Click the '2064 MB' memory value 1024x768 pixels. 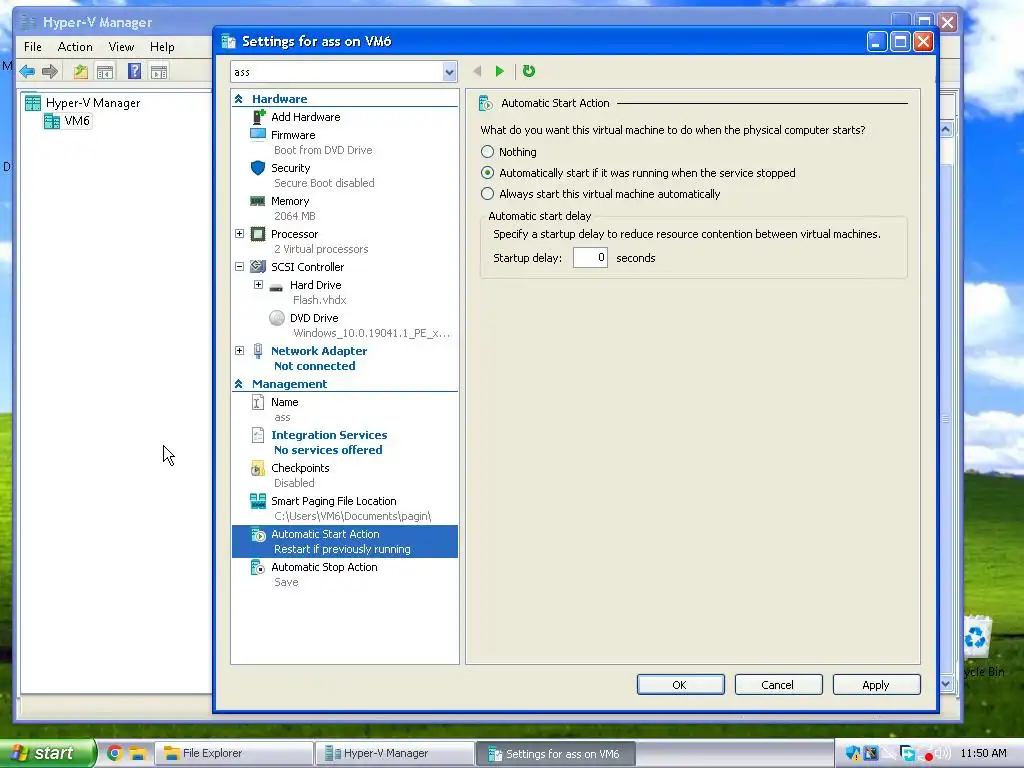(x=295, y=216)
